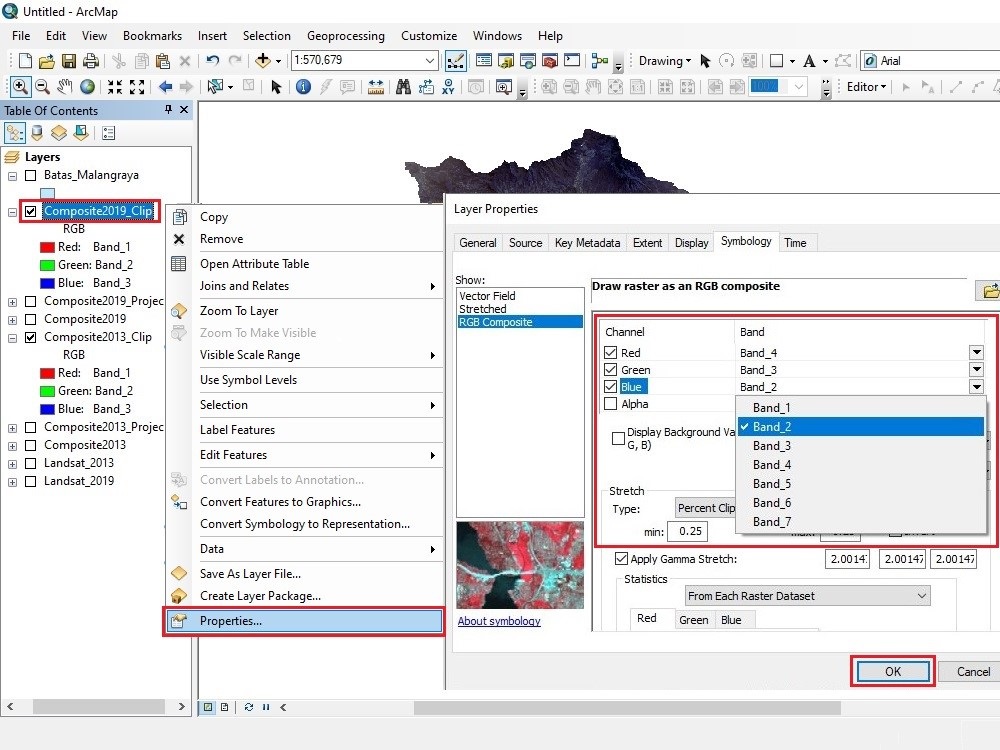The height and width of the screenshot is (750, 1000).
Task: Click the Undo arrow icon
Action: coord(212,61)
